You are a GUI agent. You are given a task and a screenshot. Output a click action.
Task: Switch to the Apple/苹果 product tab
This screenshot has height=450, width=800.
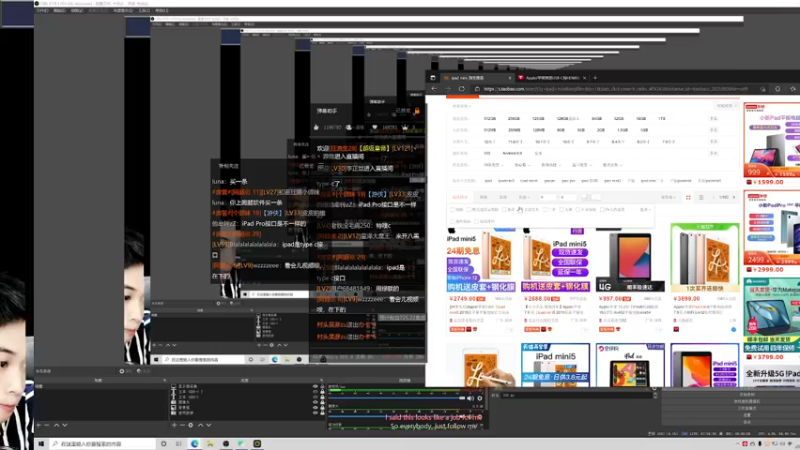551,78
